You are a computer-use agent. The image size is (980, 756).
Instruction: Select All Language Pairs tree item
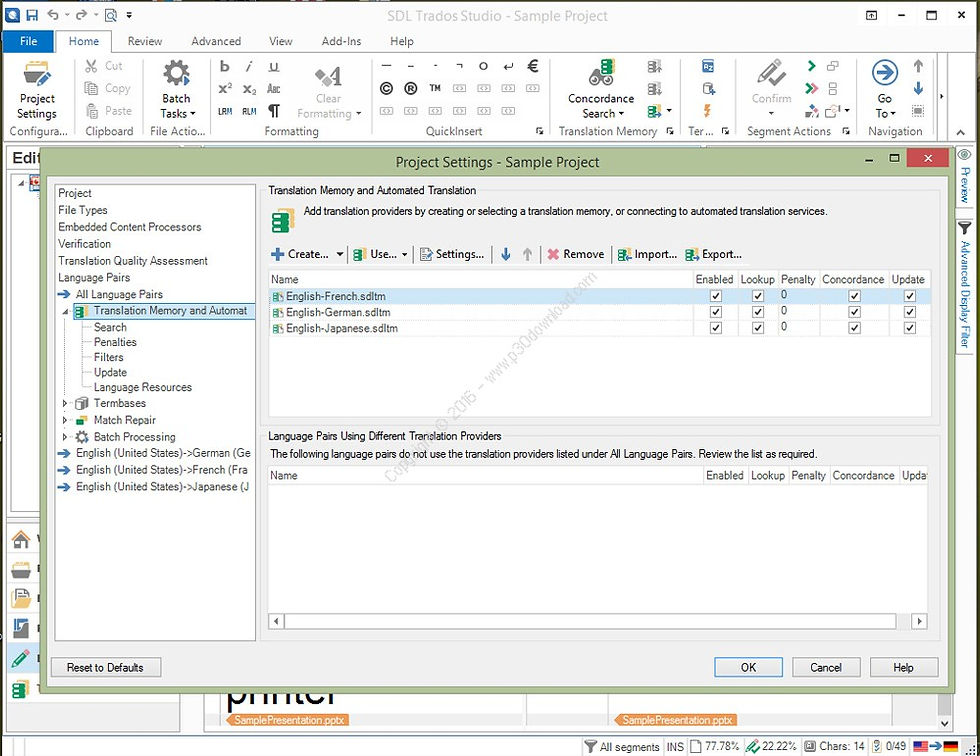pyautogui.click(x=119, y=294)
